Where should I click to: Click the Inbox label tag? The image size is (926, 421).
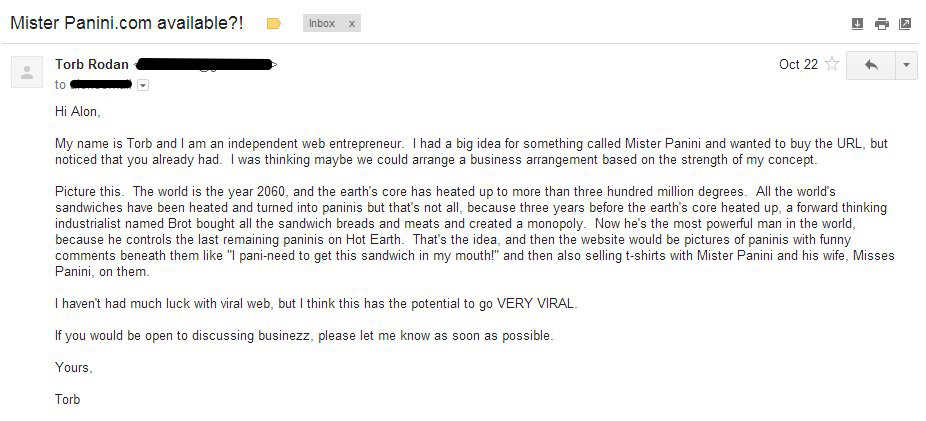322,24
